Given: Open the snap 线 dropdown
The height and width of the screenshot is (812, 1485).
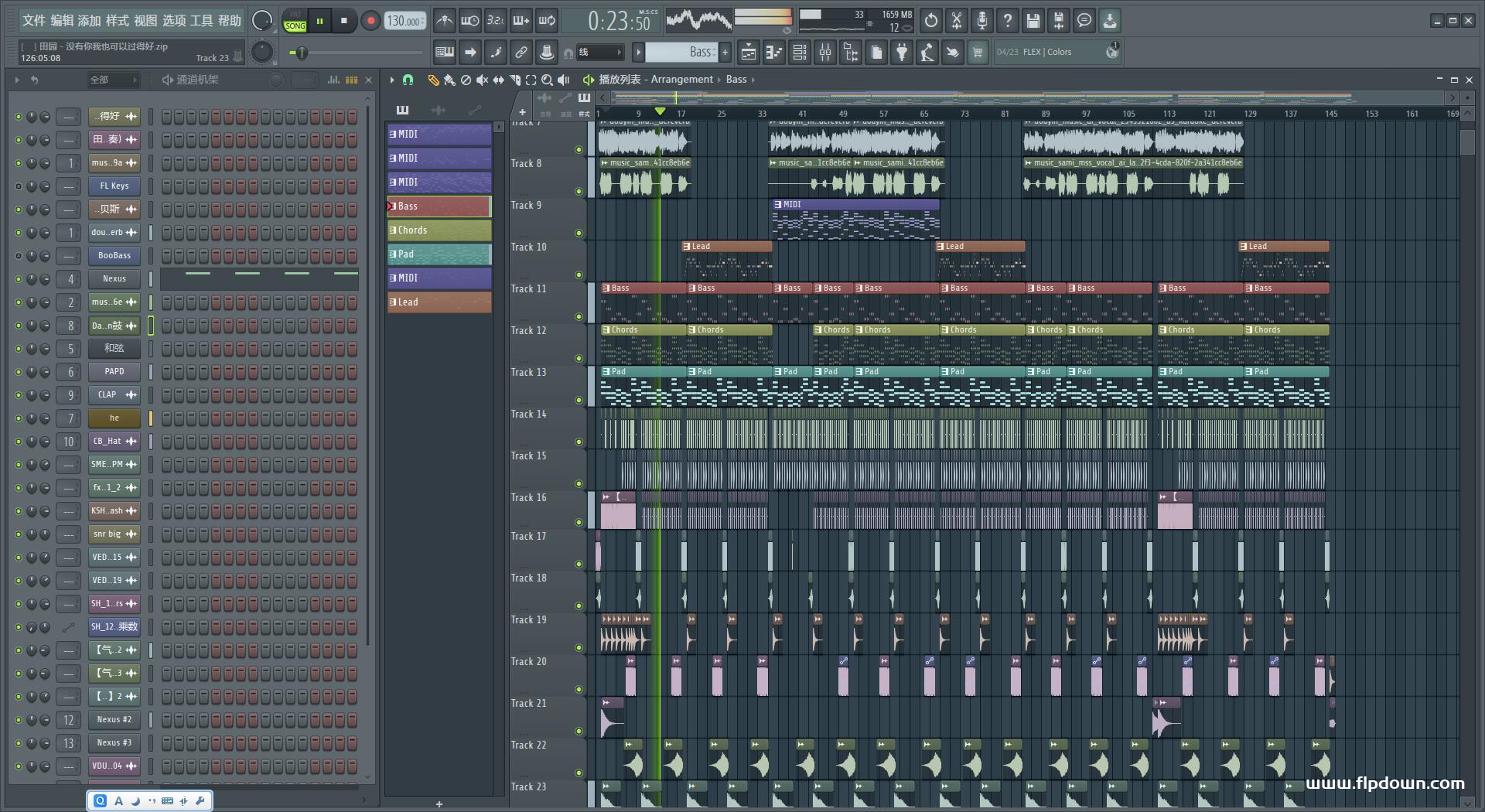Looking at the screenshot, I should pyautogui.click(x=599, y=53).
